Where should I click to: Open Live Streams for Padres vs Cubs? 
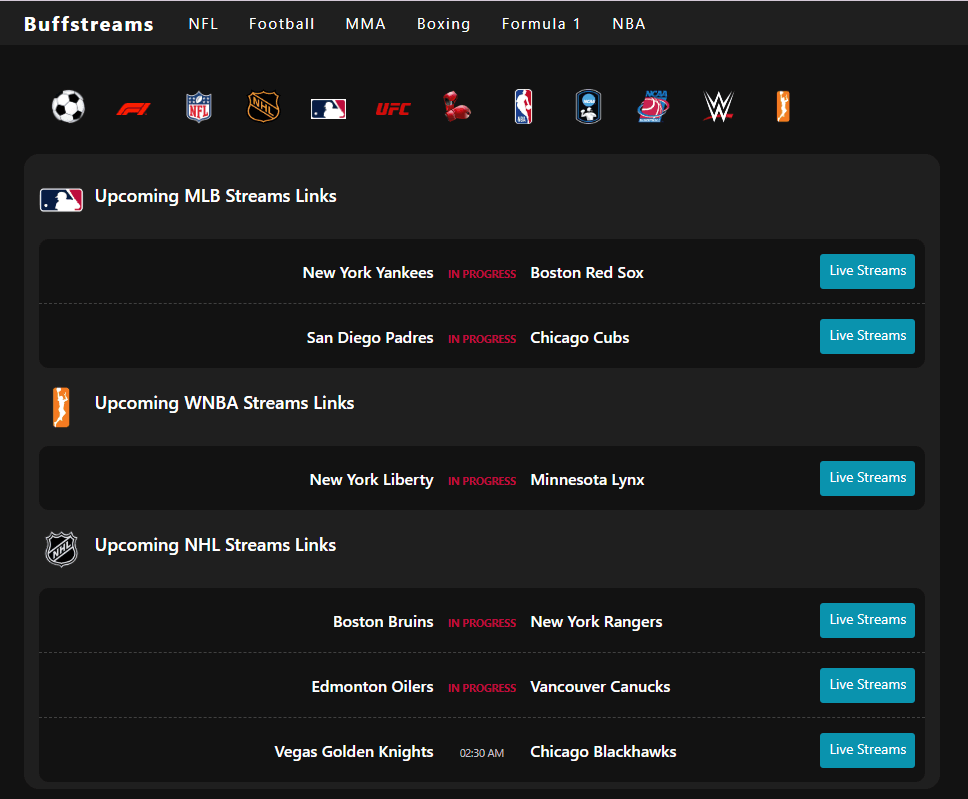(x=867, y=336)
